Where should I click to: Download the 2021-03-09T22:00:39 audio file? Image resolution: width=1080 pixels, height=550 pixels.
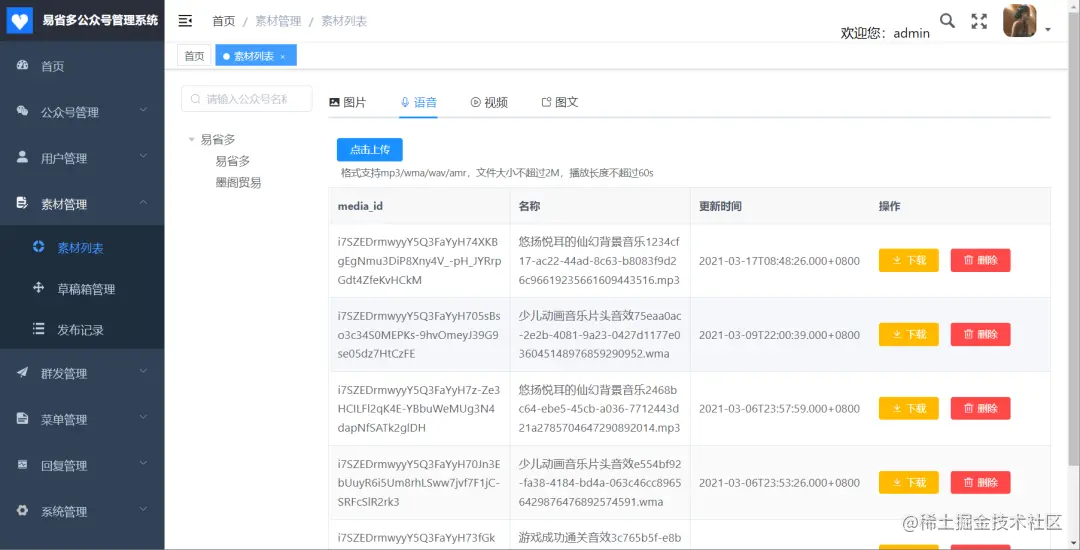pyautogui.click(x=908, y=335)
